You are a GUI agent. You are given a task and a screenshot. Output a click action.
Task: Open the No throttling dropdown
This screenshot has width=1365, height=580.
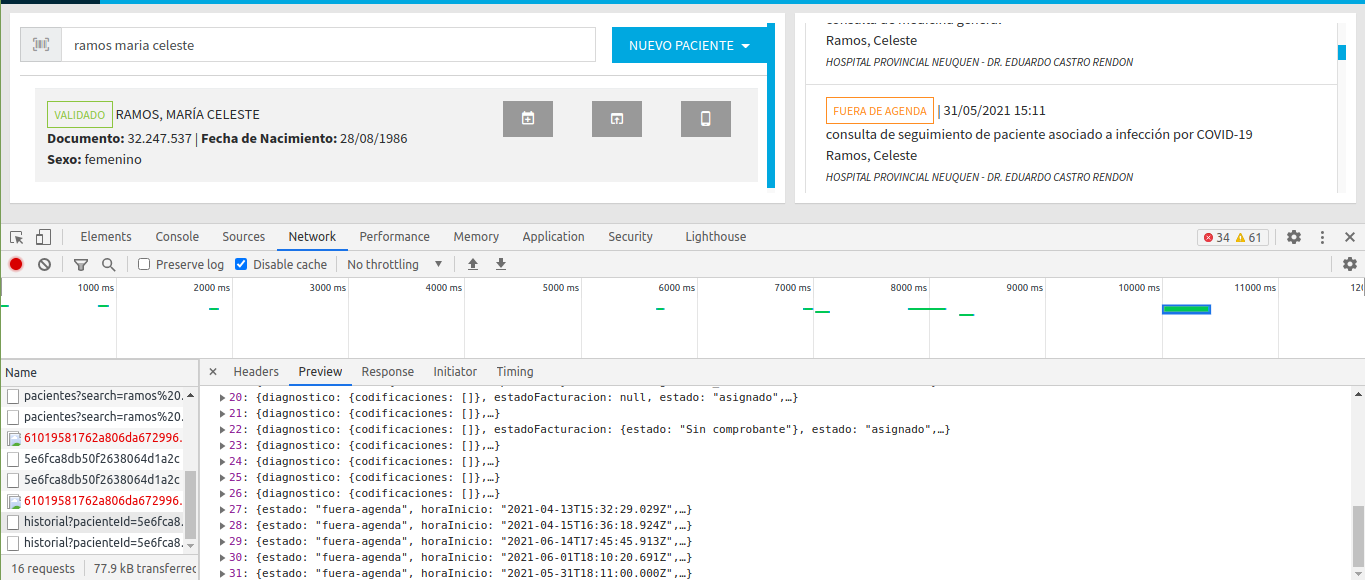point(395,264)
